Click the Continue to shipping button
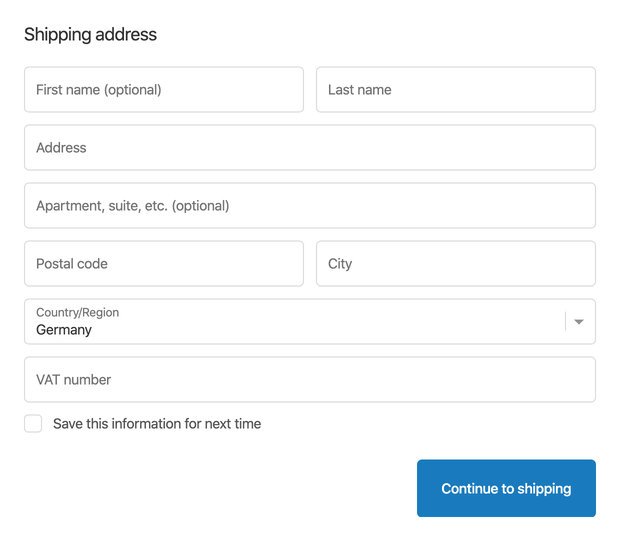620x540 pixels. click(506, 488)
